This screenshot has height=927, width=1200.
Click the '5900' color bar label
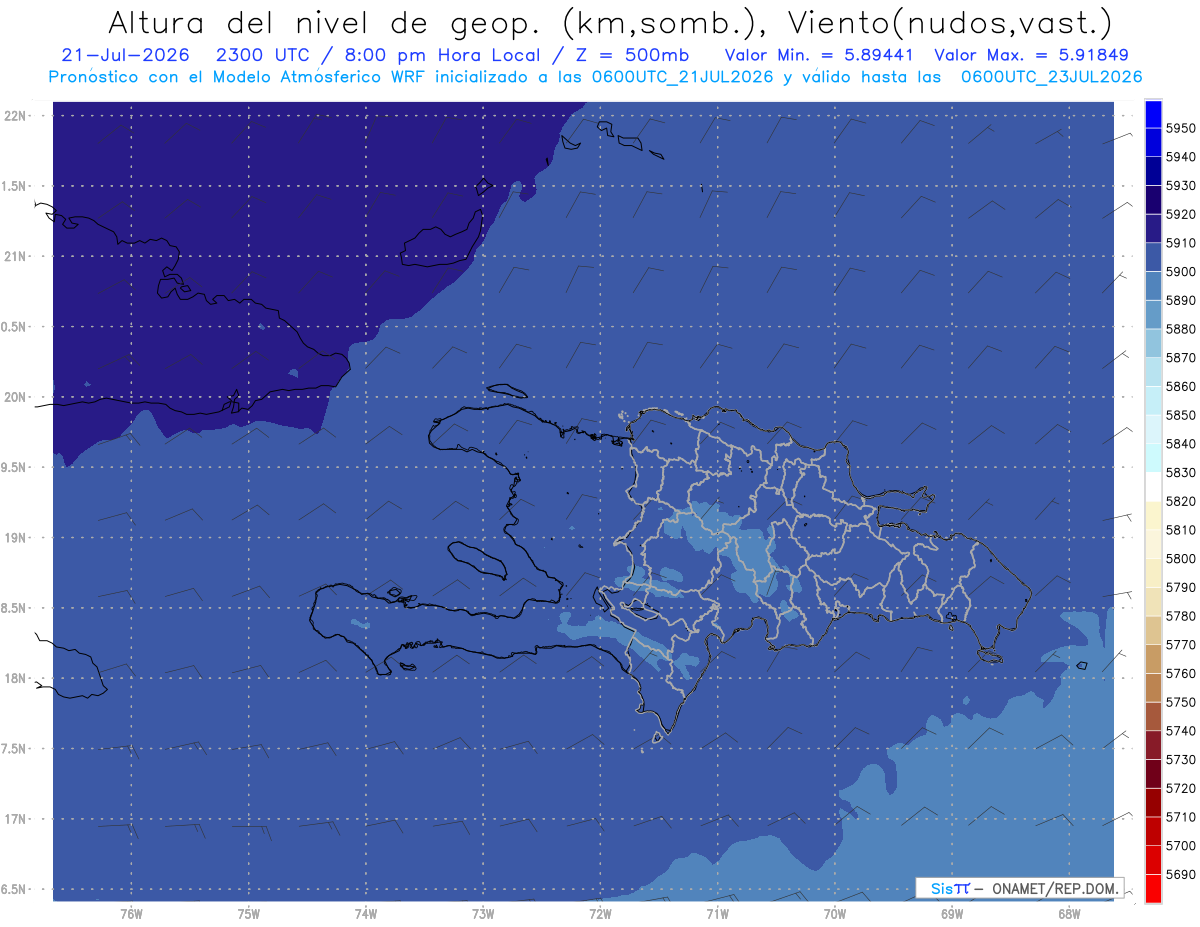point(1181,271)
